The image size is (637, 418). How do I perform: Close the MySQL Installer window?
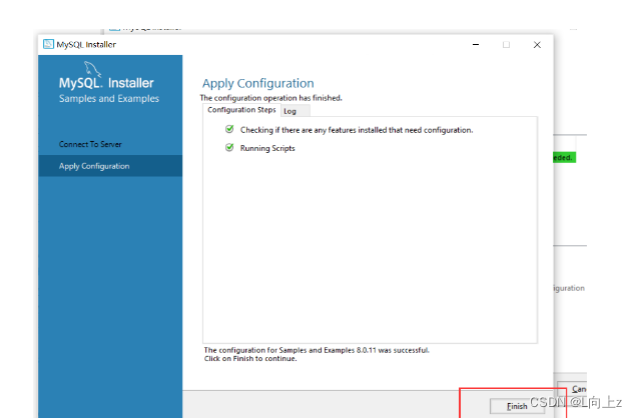[537, 45]
